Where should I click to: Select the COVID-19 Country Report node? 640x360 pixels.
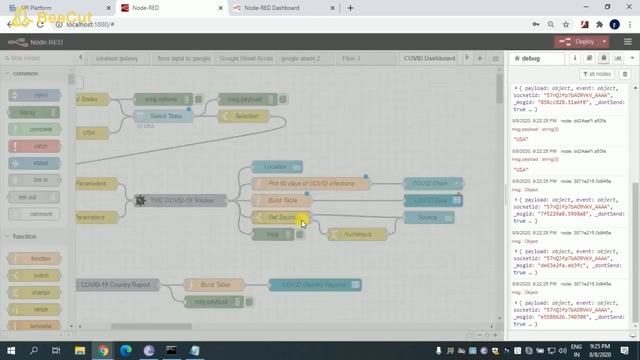118,284
